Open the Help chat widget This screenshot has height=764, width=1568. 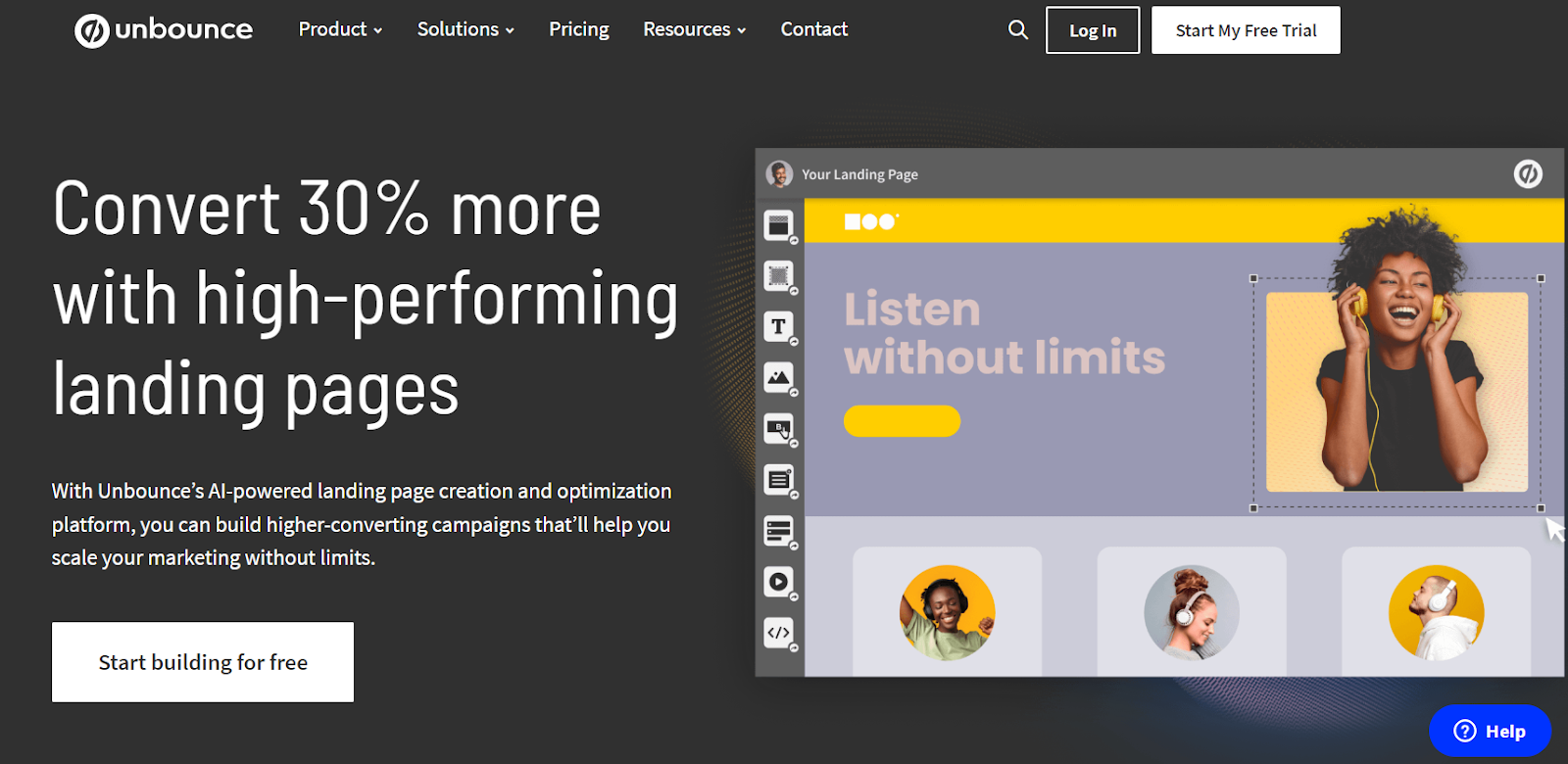click(1490, 731)
